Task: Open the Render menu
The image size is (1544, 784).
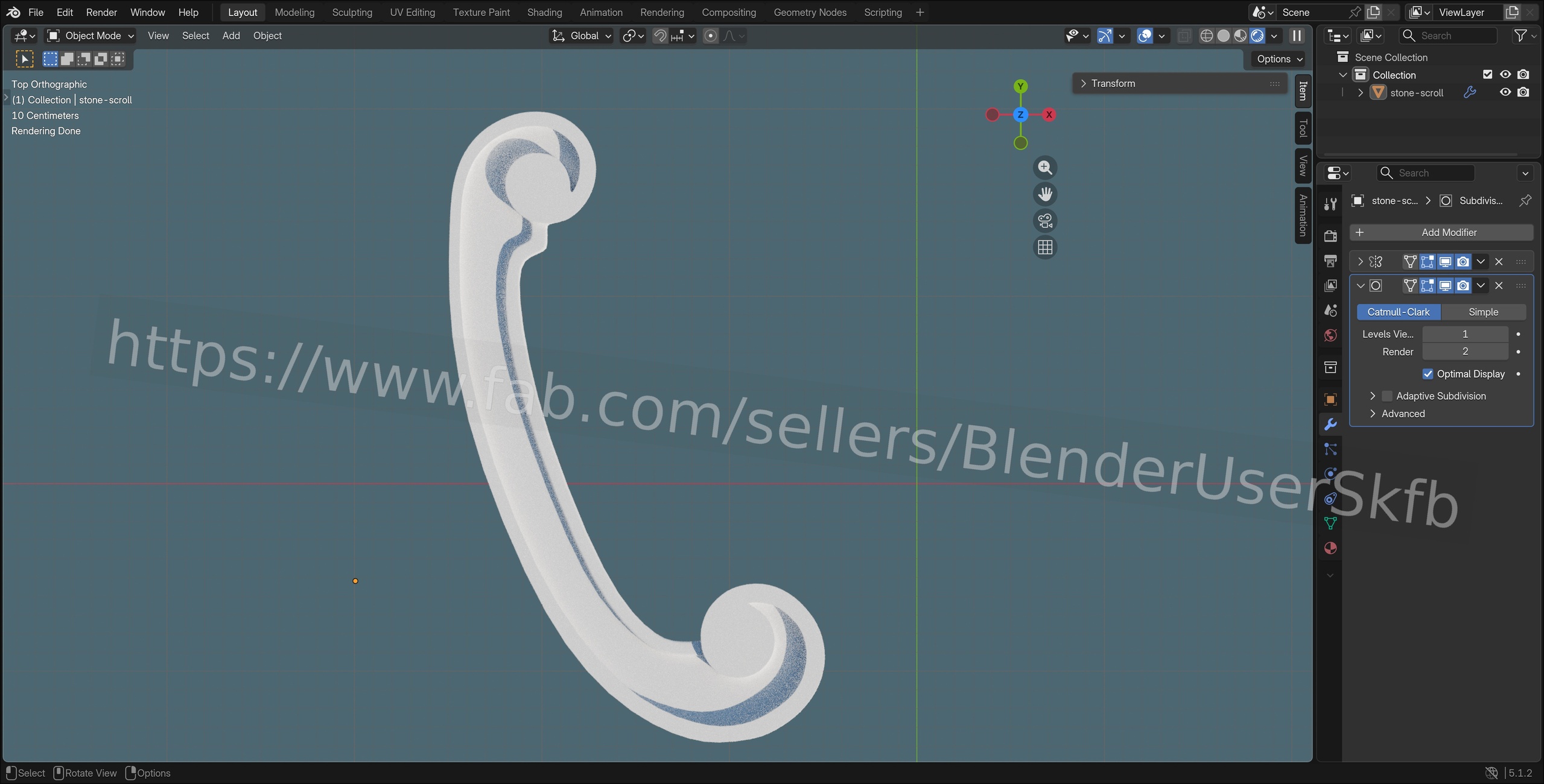Action: pos(101,12)
